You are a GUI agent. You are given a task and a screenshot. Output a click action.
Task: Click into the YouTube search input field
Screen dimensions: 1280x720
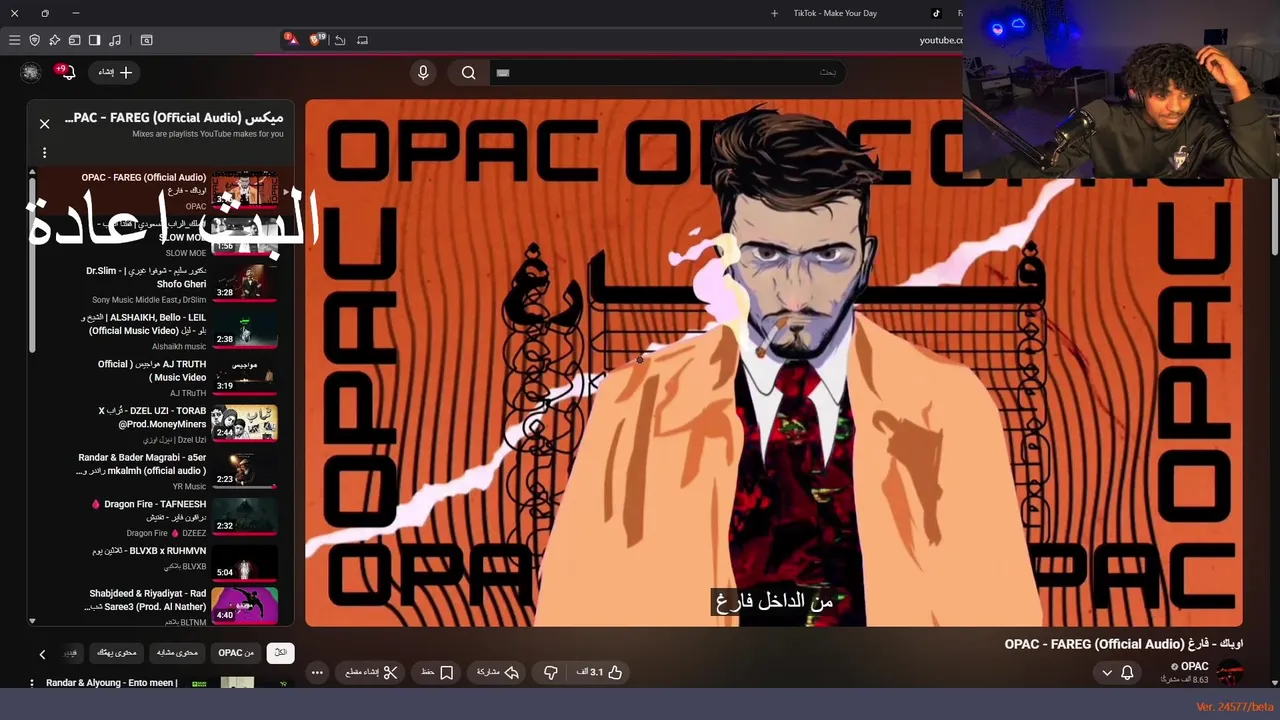click(666, 72)
